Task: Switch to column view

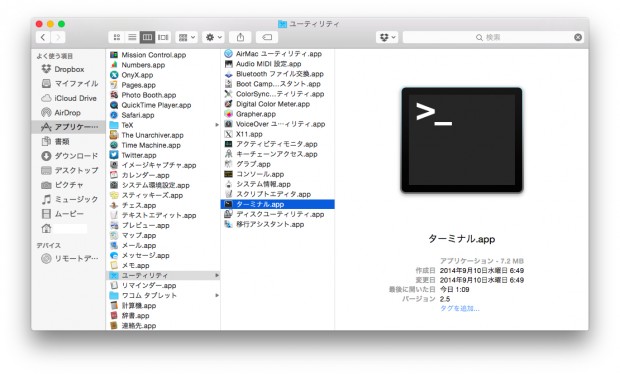Action: coord(147,37)
